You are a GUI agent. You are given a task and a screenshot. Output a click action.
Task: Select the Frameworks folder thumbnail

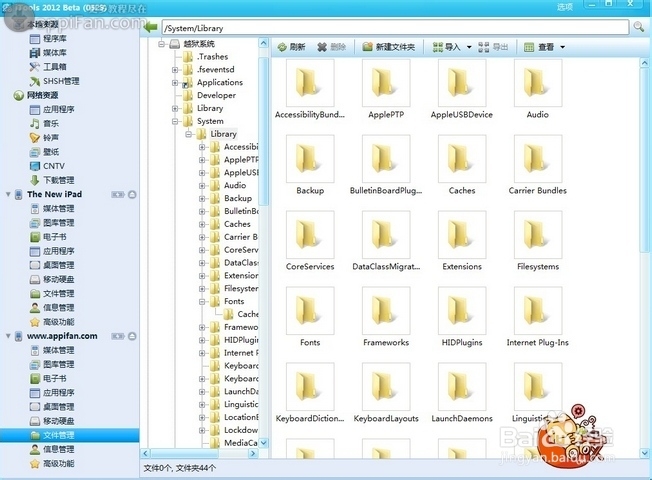(x=386, y=317)
